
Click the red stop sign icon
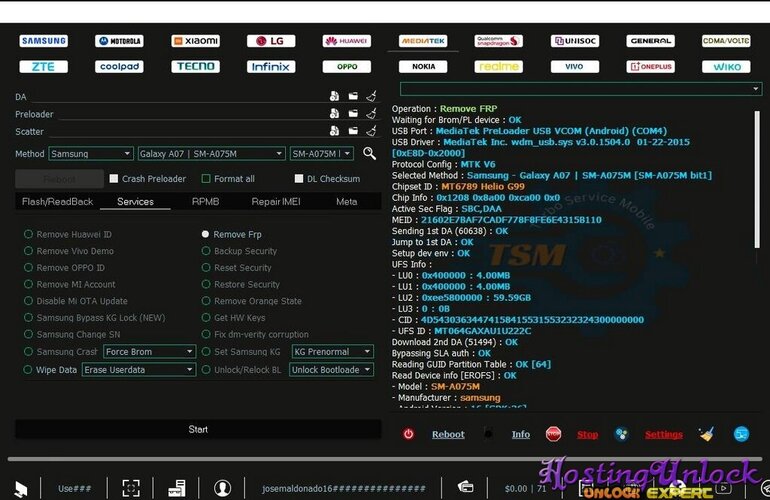pyautogui.click(x=553, y=434)
